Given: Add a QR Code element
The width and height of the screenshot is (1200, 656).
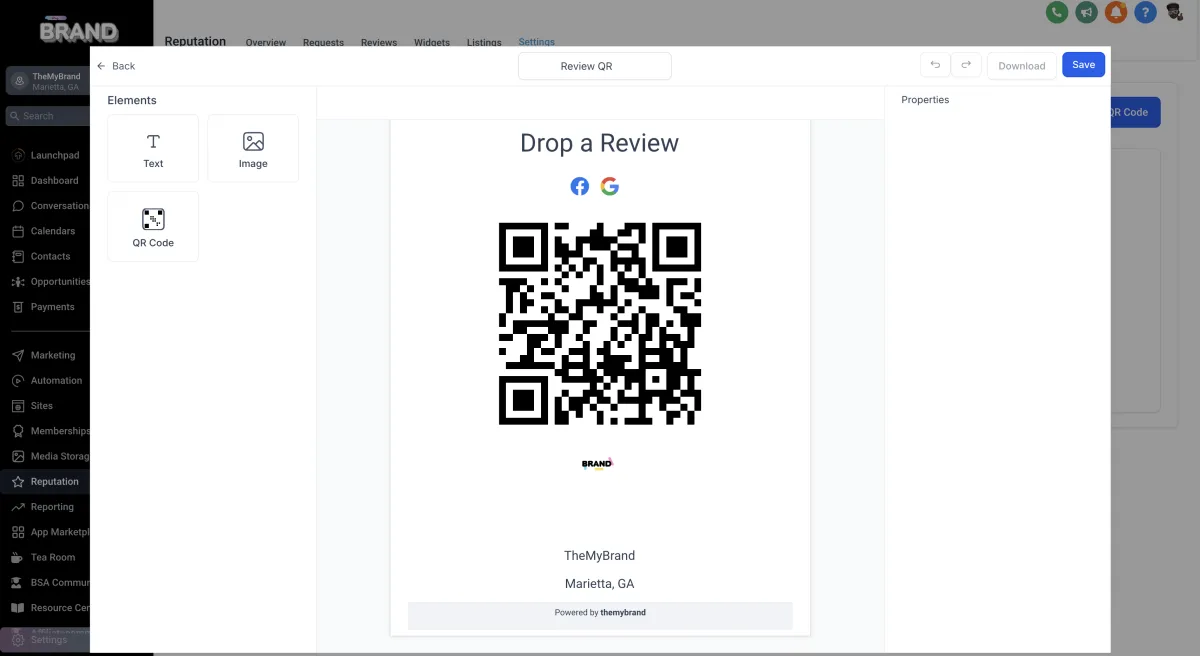Looking at the screenshot, I should click(x=153, y=227).
